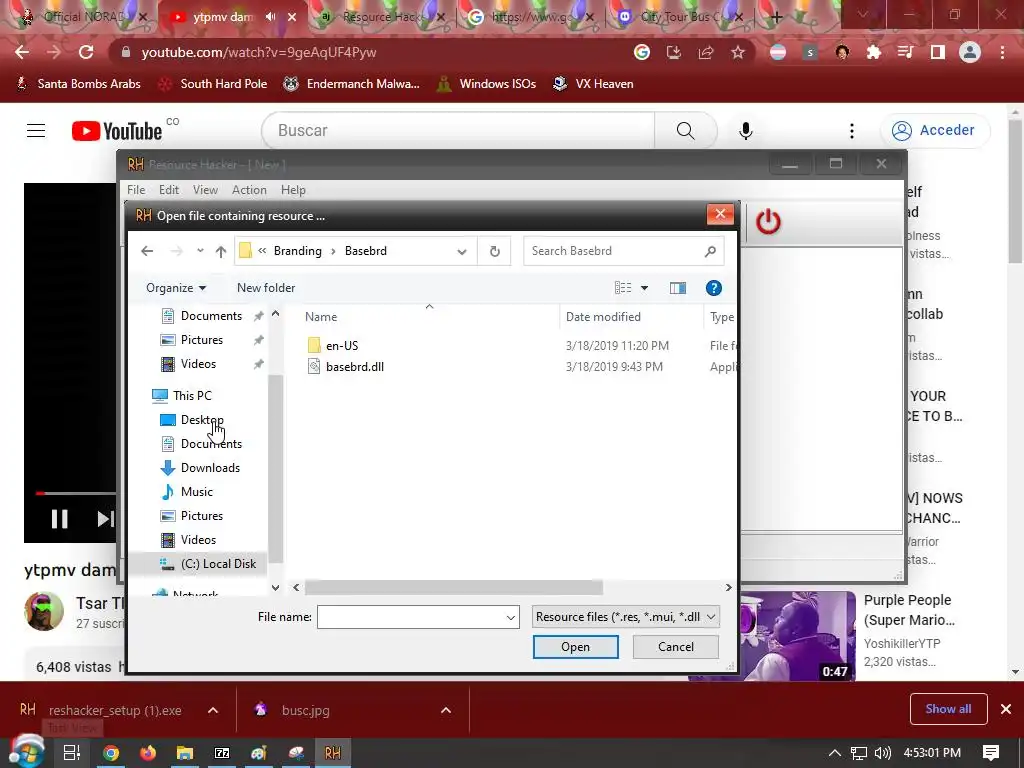Open Resource Hacker View menu
The width and height of the screenshot is (1024, 768).
205,190
